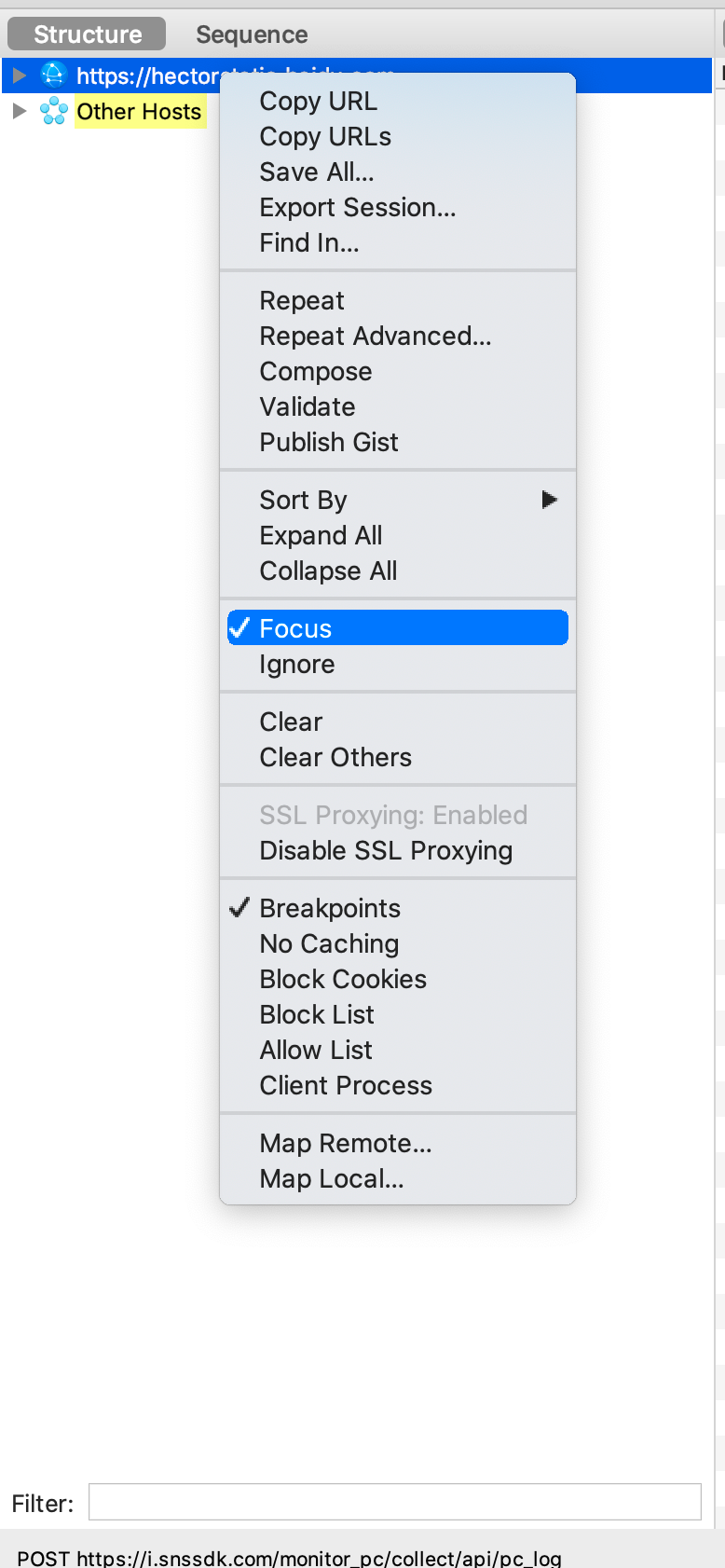The height and width of the screenshot is (1568, 725).
Task: Choose Repeat Advanced... entry
Action: pos(376,337)
